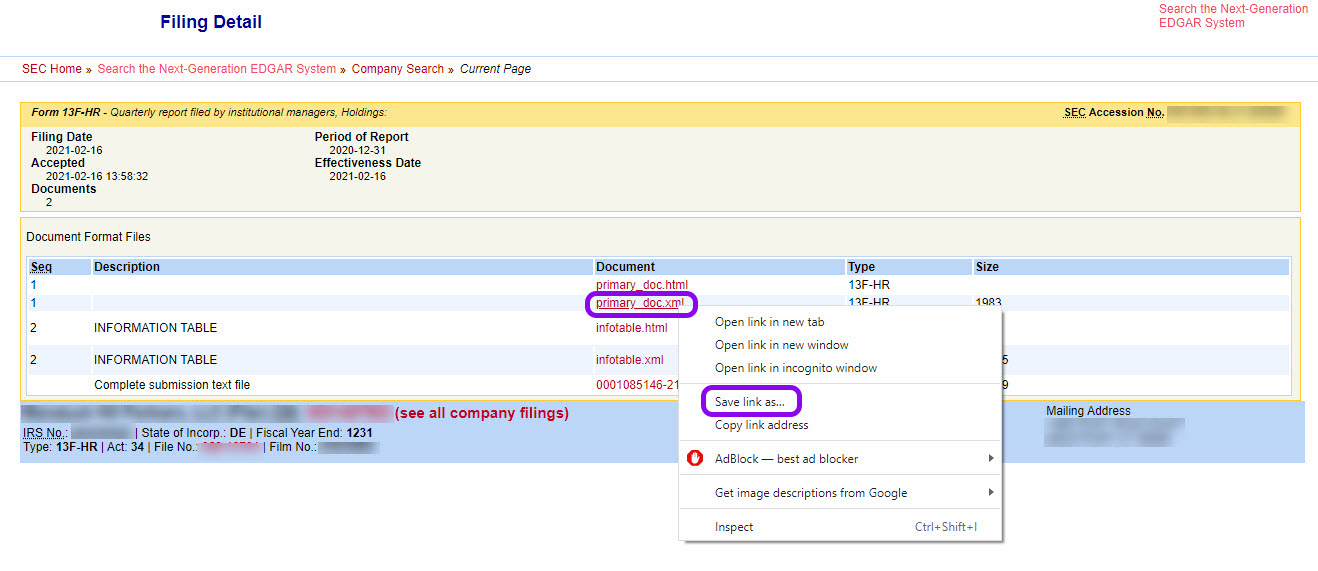Click Period of Report value 2020-12-31

coord(358,151)
